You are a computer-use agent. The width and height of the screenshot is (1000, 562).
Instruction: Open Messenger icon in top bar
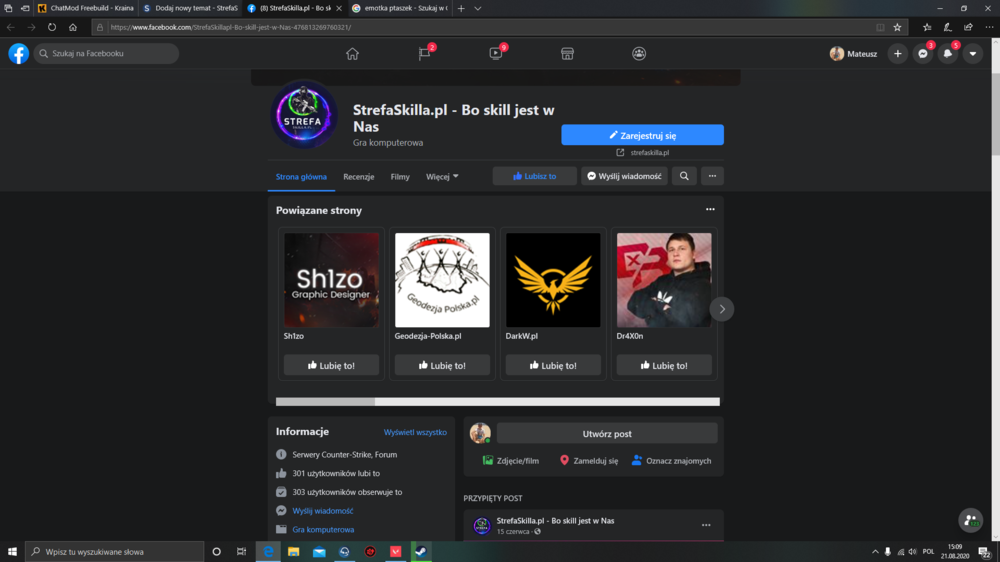[x=922, y=54]
